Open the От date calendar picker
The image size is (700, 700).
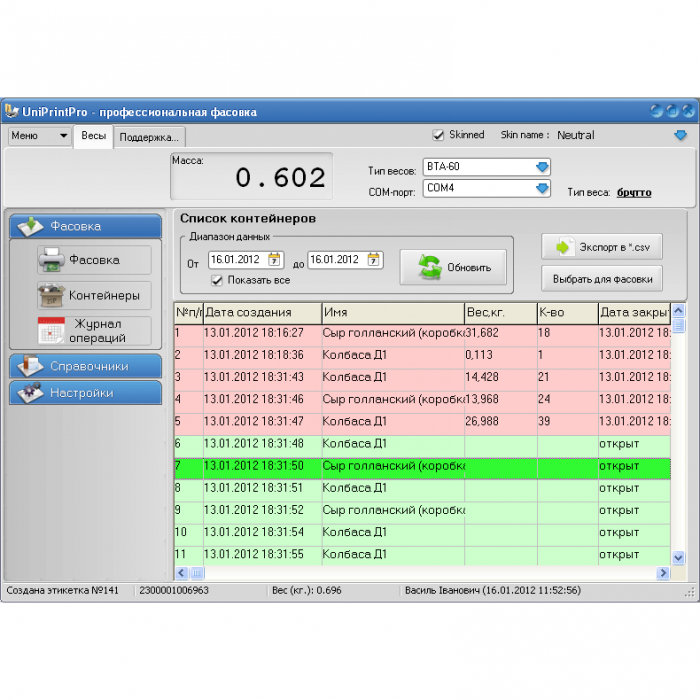pos(274,259)
